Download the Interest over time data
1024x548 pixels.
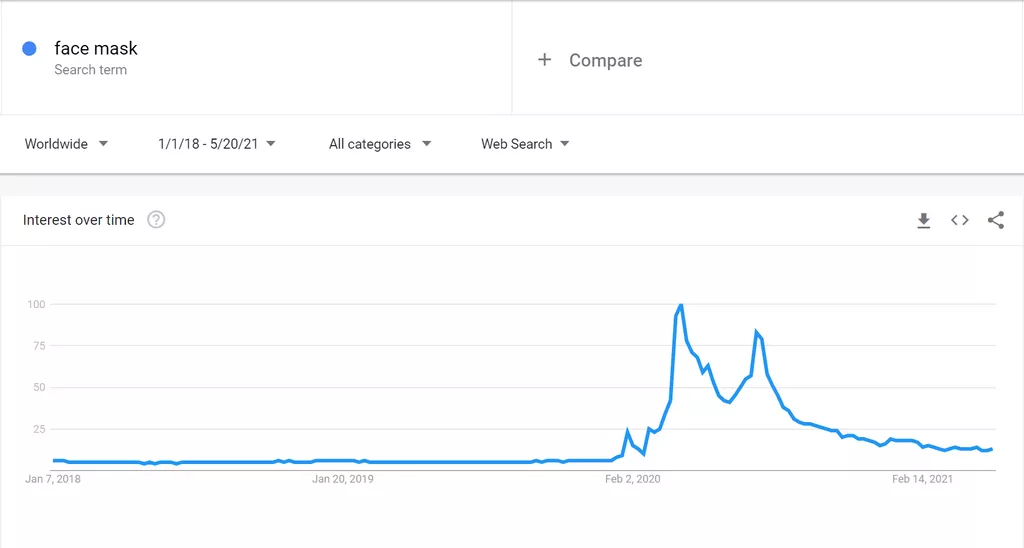(x=923, y=220)
